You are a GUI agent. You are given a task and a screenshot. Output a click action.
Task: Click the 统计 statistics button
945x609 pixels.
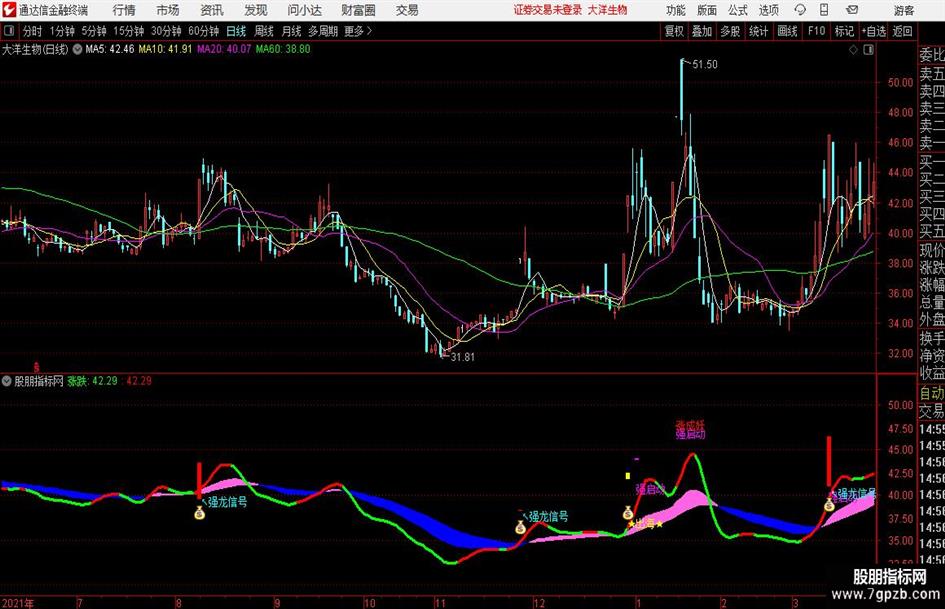point(758,31)
